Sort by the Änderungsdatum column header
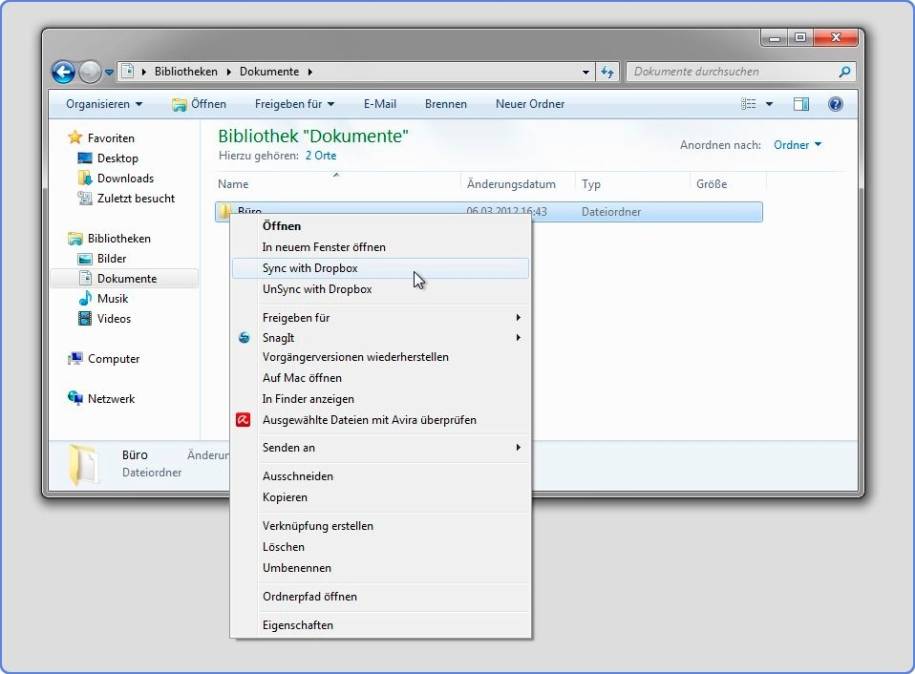 [x=511, y=184]
